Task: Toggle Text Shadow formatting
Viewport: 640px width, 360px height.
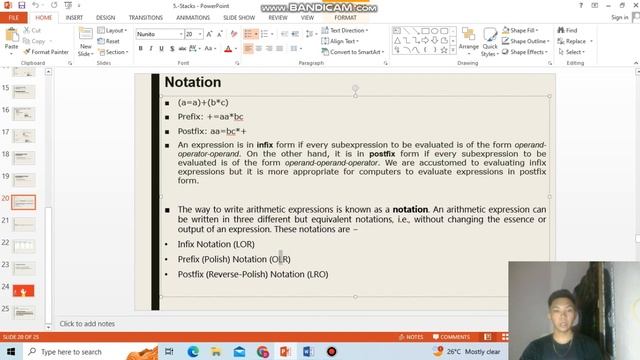Action: pos(172,49)
